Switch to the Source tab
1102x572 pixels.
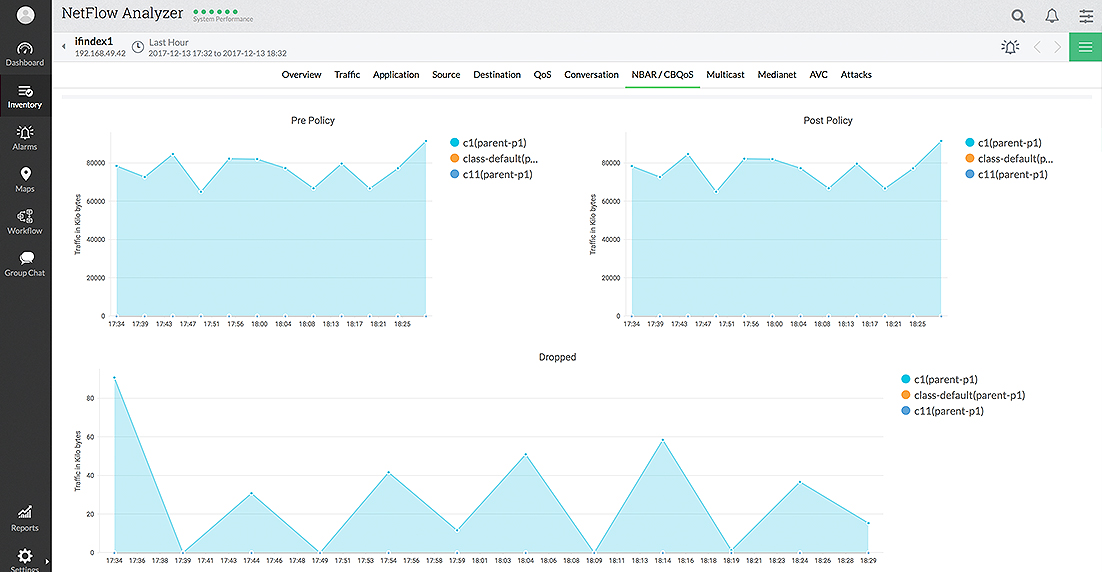[446, 74]
